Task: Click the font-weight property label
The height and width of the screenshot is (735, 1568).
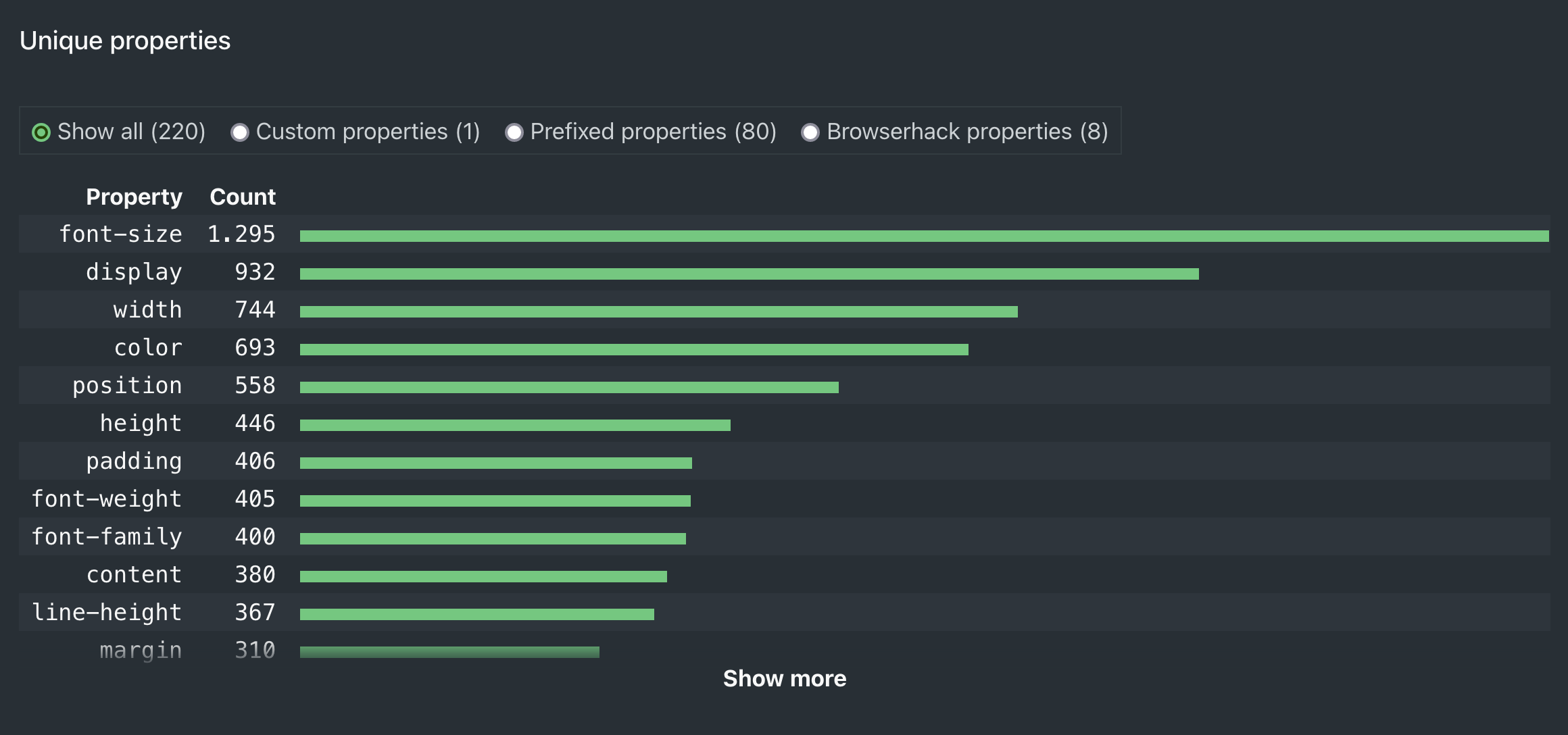Action: (x=107, y=499)
